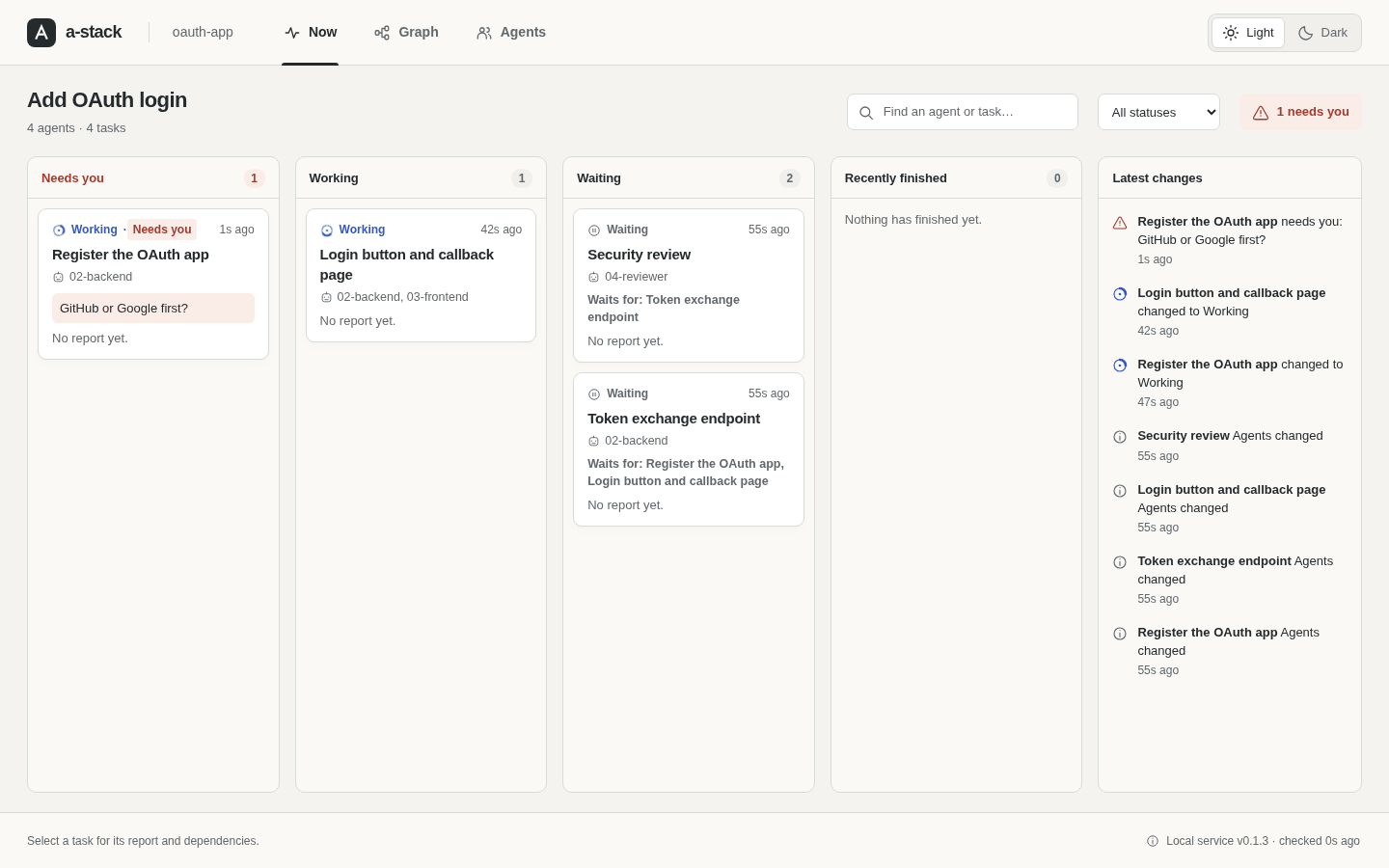Open the Login button and callback page card
The height and width of the screenshot is (868, 1389).
click(x=421, y=275)
